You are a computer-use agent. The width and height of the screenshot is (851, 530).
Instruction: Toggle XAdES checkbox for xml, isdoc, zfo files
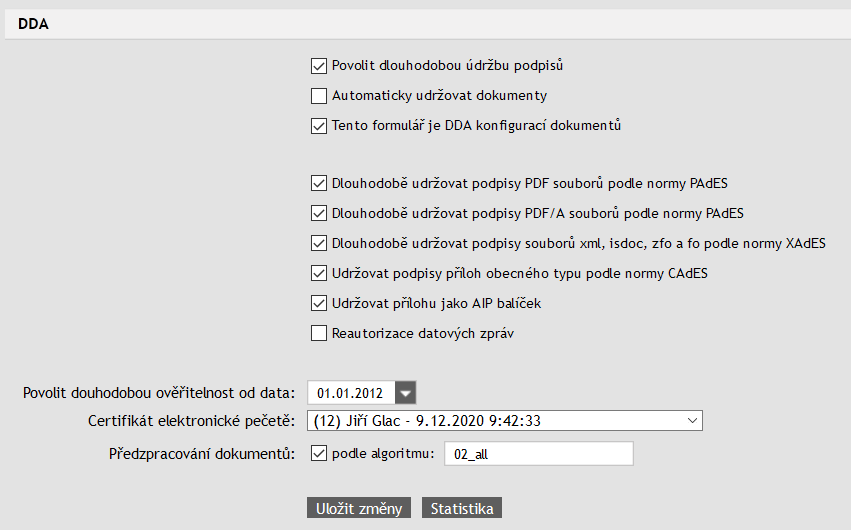point(319,243)
